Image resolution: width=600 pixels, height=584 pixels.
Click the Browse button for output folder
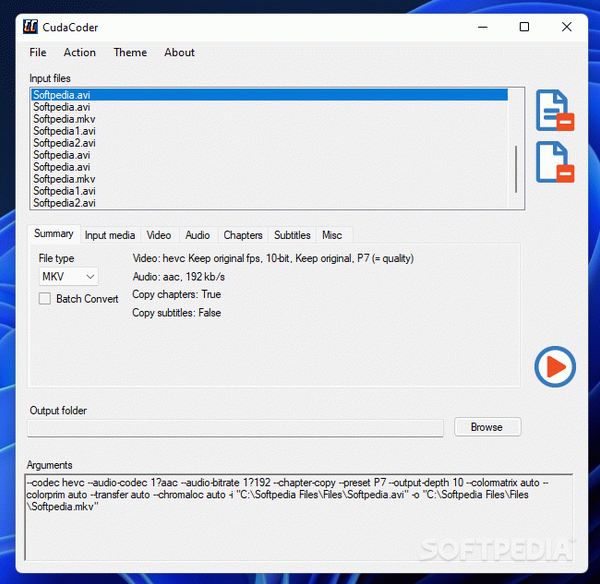(487, 427)
